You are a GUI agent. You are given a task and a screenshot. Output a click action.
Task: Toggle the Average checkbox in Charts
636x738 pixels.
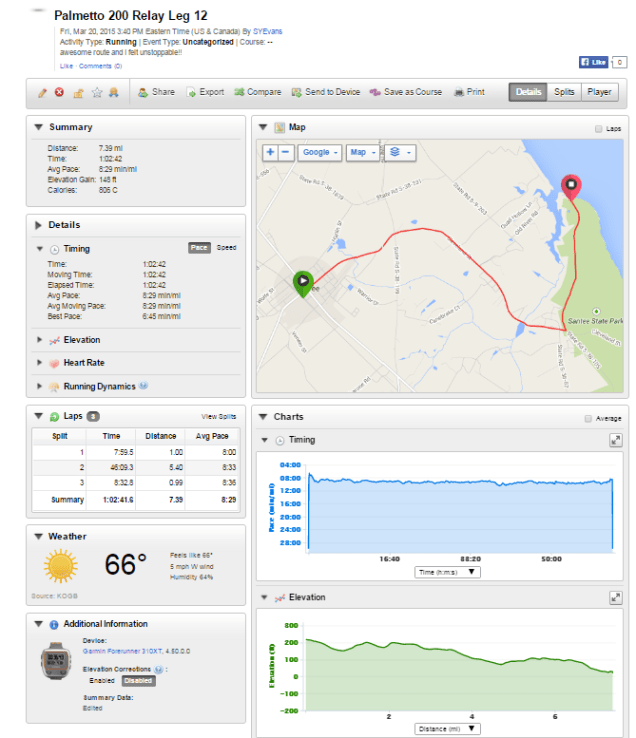(x=587, y=418)
